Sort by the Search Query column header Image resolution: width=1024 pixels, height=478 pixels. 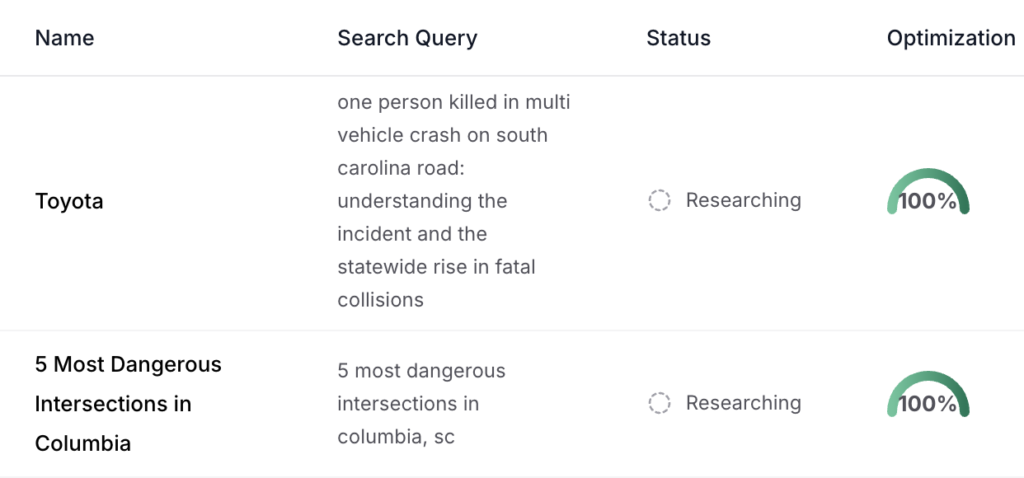[x=407, y=38]
